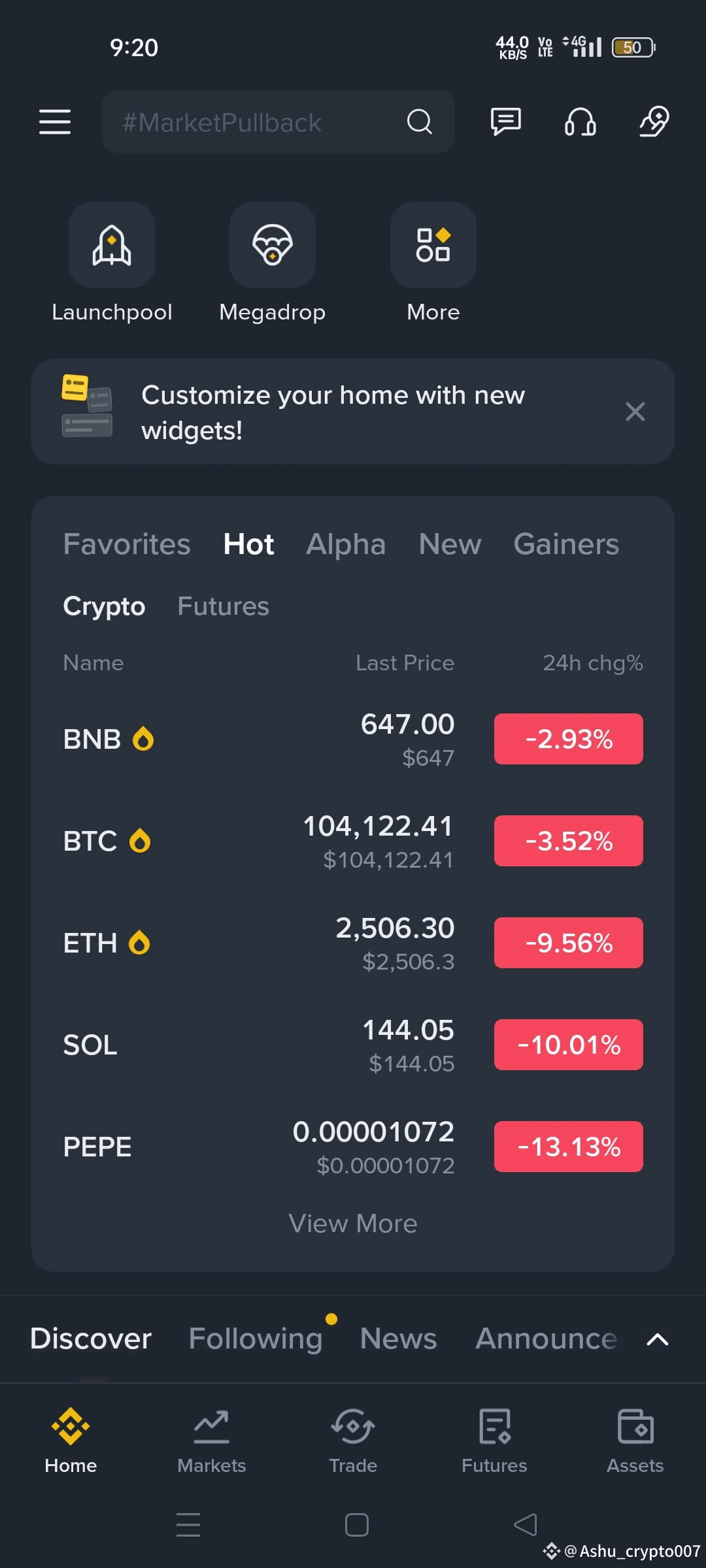Open customer support headset icon

(x=580, y=122)
